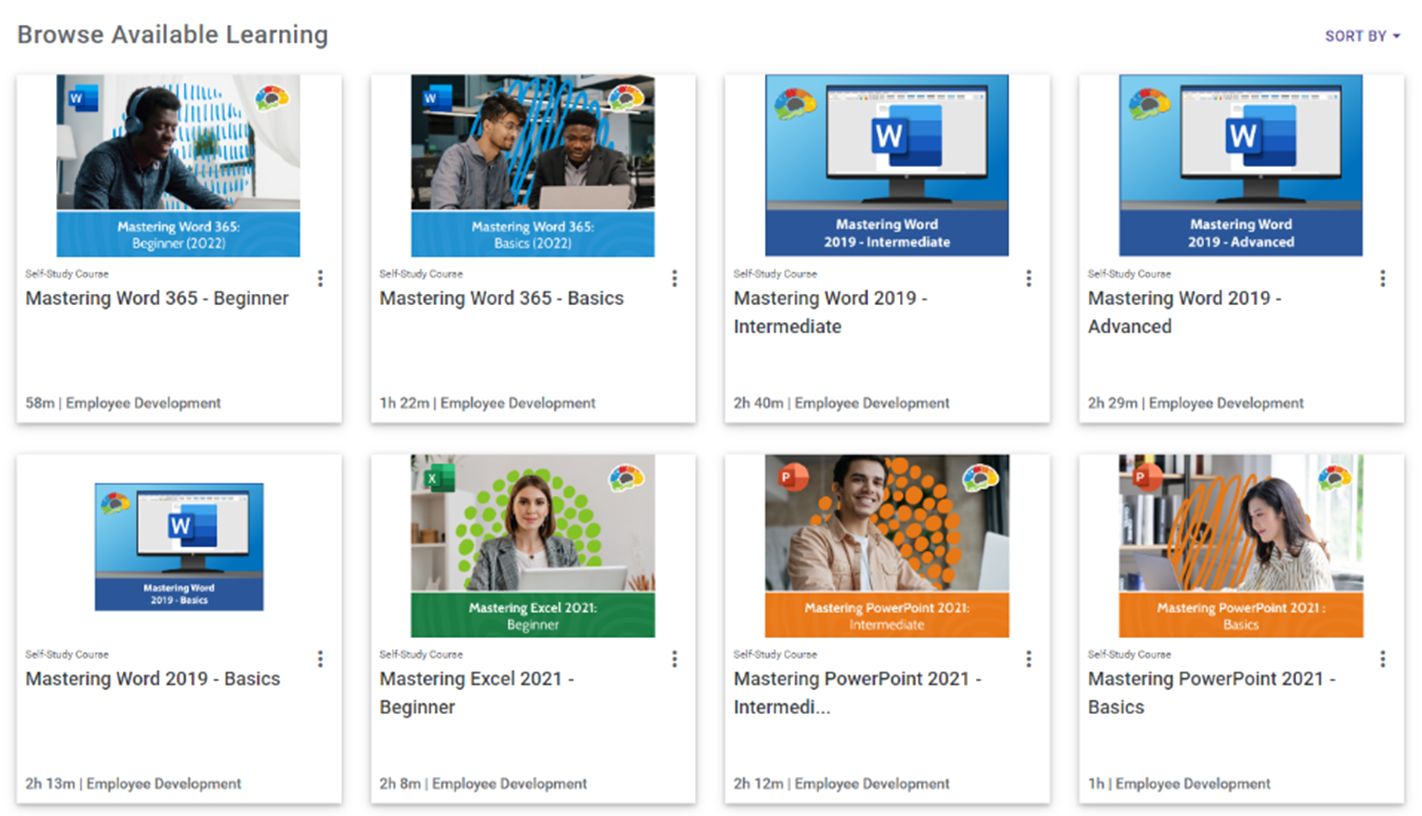Open the Mastering Word 2019 Basics thumbnail
This screenshot has height=816, width=1422.
179,547
